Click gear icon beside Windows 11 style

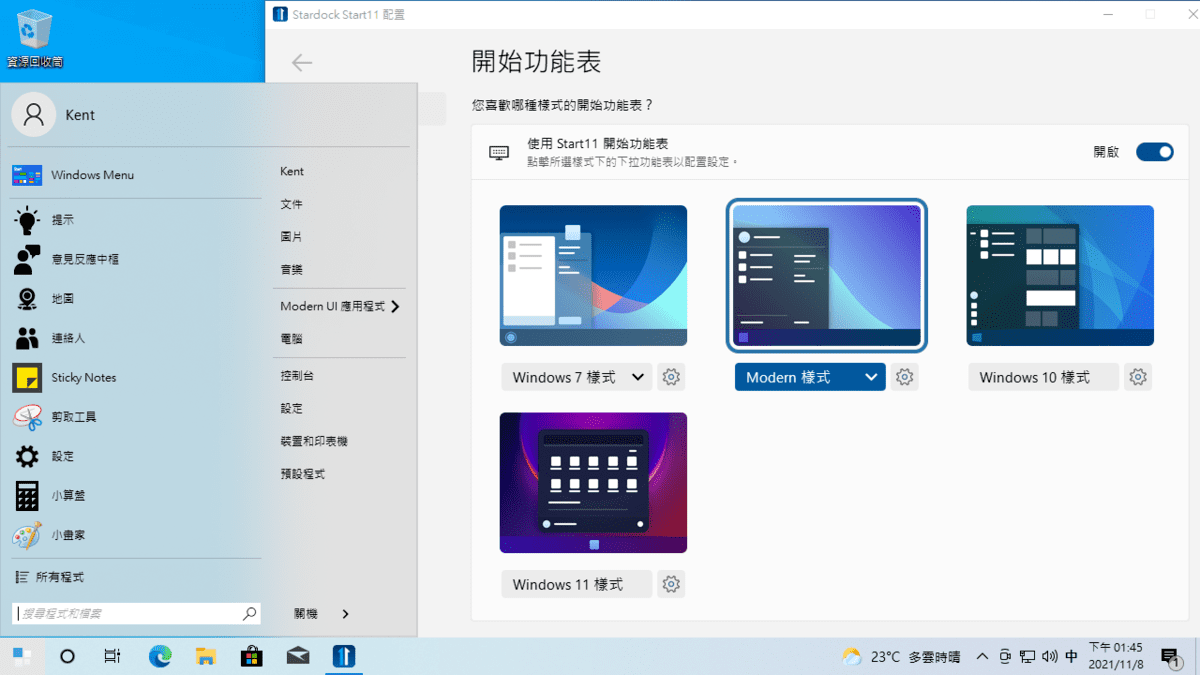coord(671,584)
